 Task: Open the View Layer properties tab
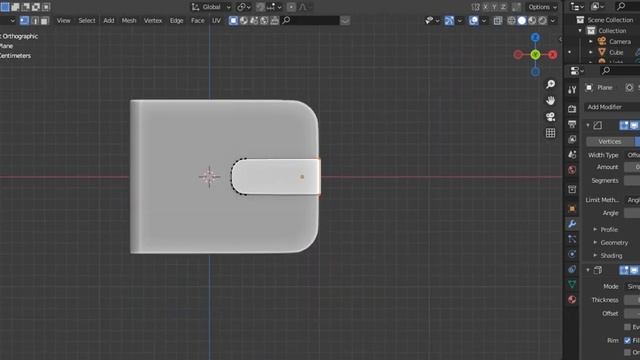coord(572,140)
